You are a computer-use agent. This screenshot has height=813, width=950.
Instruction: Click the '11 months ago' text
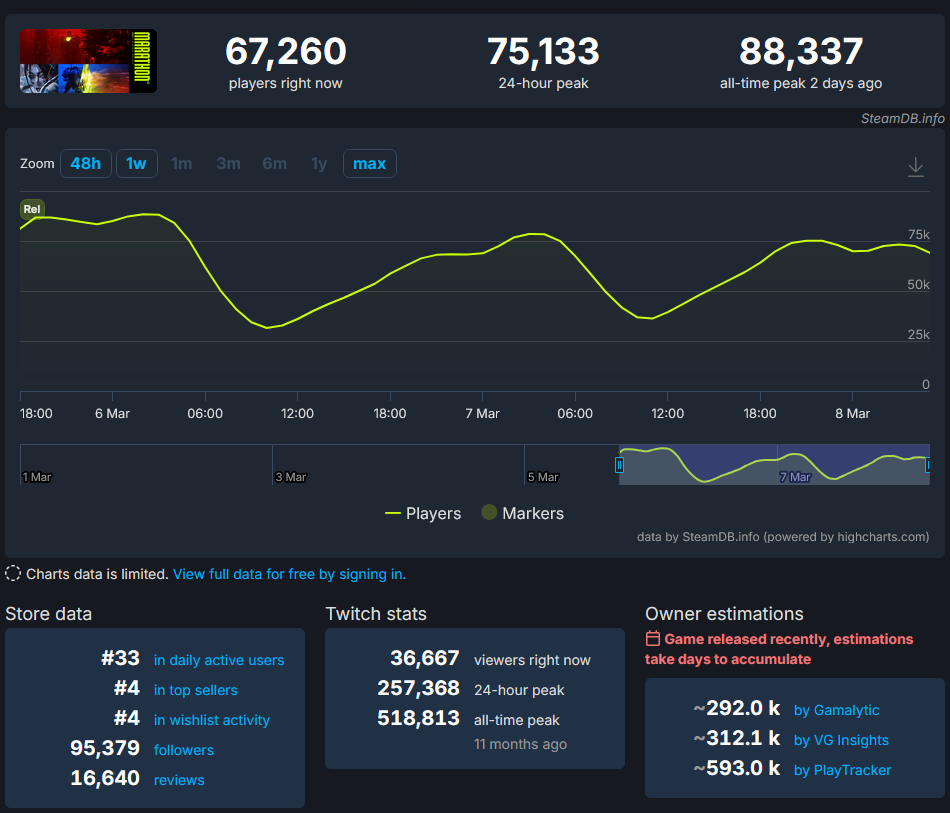[x=520, y=744]
